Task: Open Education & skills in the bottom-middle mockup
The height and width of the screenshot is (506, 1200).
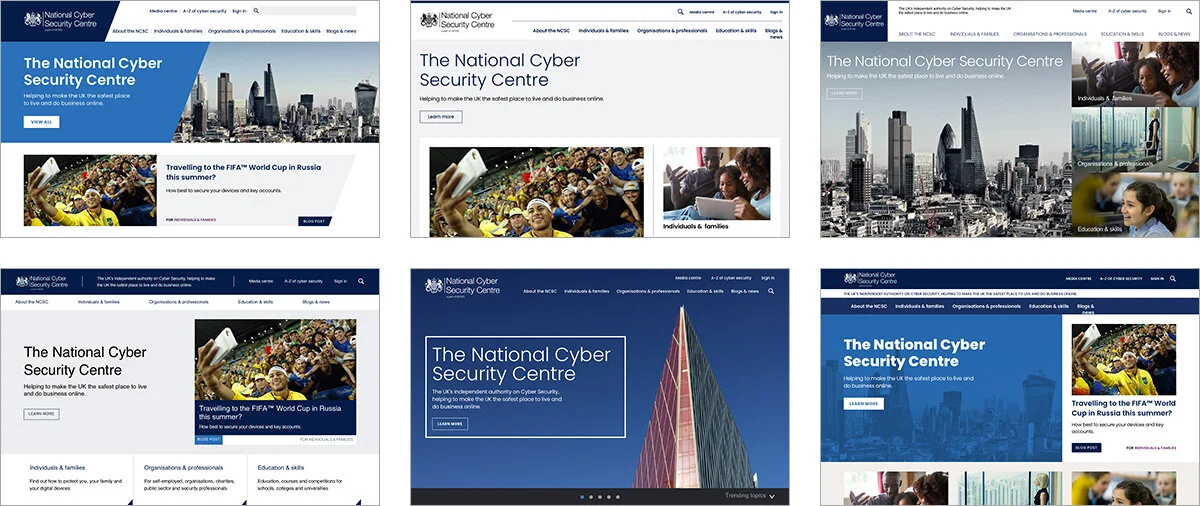Action: click(706, 291)
